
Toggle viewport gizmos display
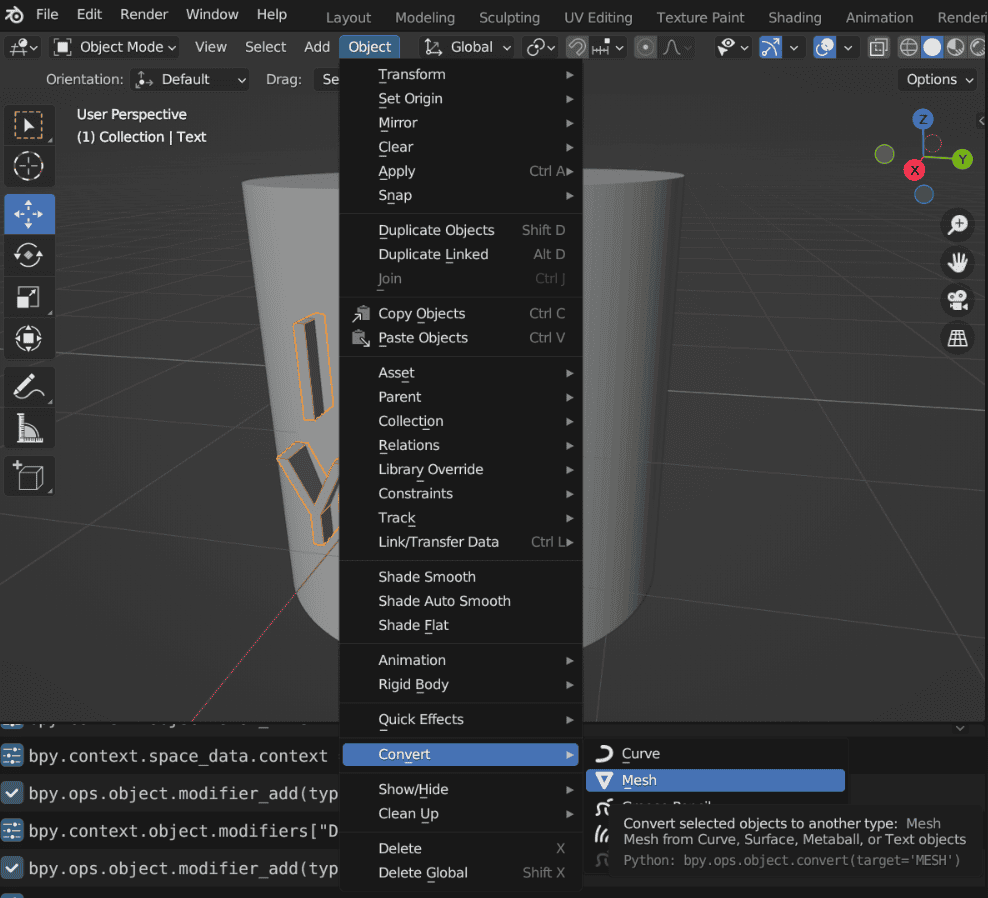pyautogui.click(x=770, y=47)
